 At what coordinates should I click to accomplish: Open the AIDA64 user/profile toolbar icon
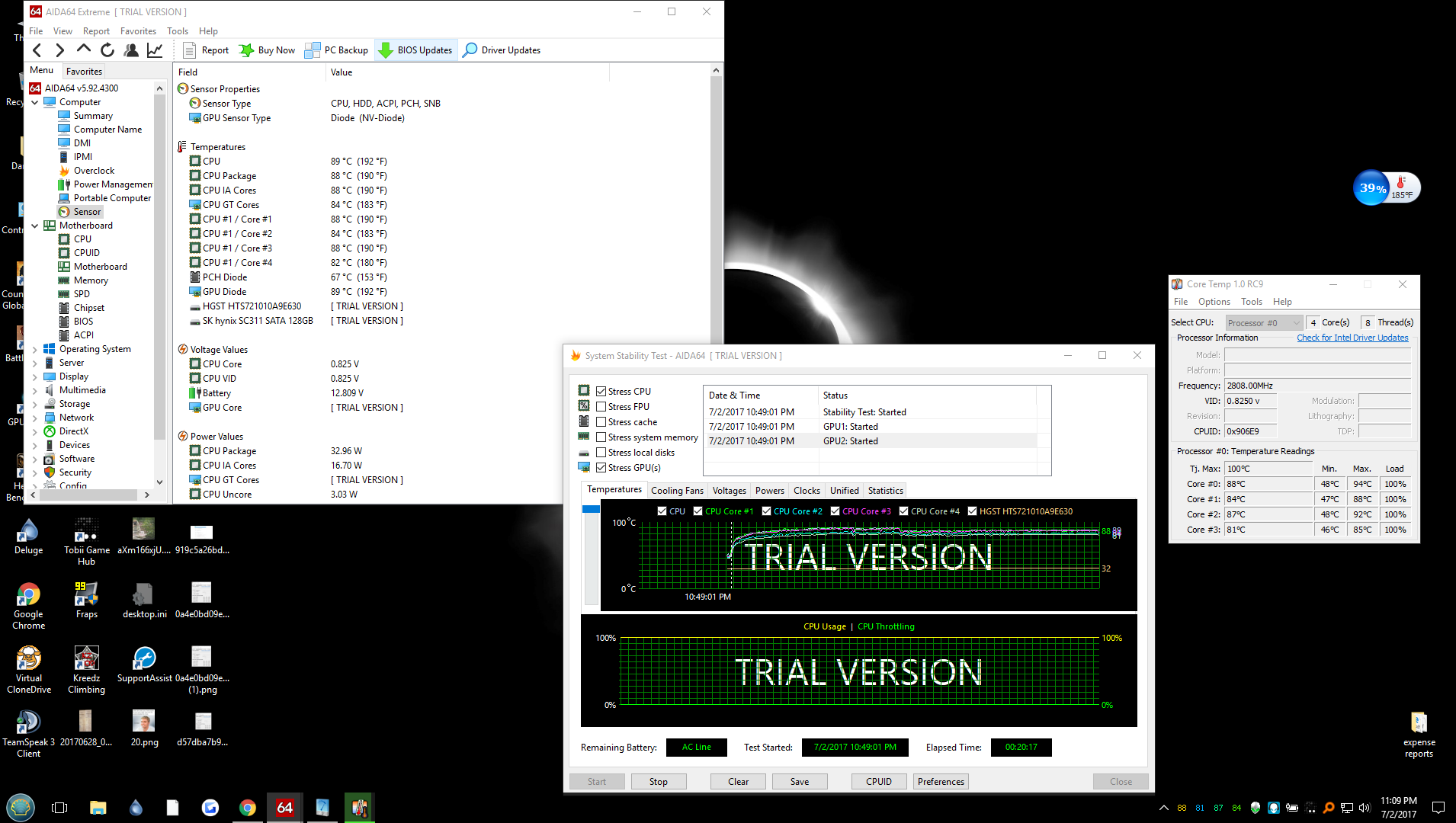click(131, 50)
